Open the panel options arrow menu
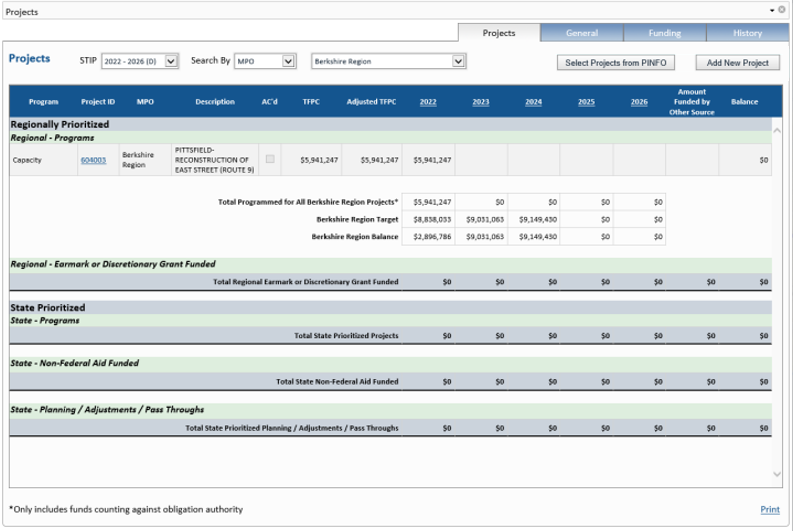This screenshot has height=531, width=793. (772, 9)
